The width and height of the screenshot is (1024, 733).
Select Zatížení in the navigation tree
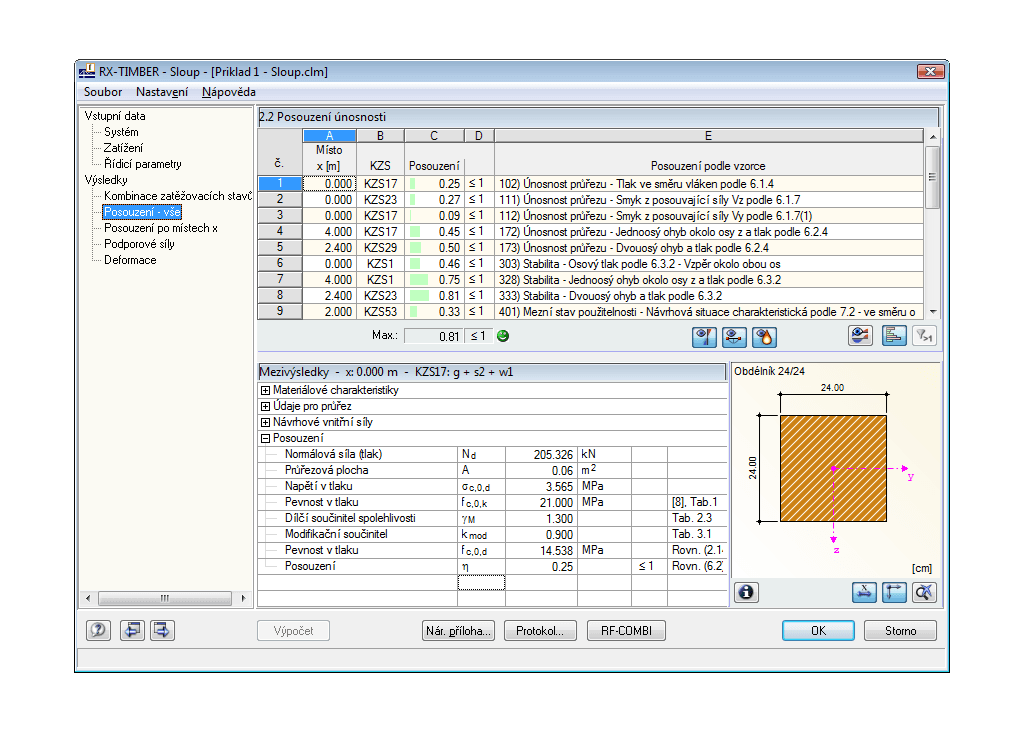pos(123,148)
